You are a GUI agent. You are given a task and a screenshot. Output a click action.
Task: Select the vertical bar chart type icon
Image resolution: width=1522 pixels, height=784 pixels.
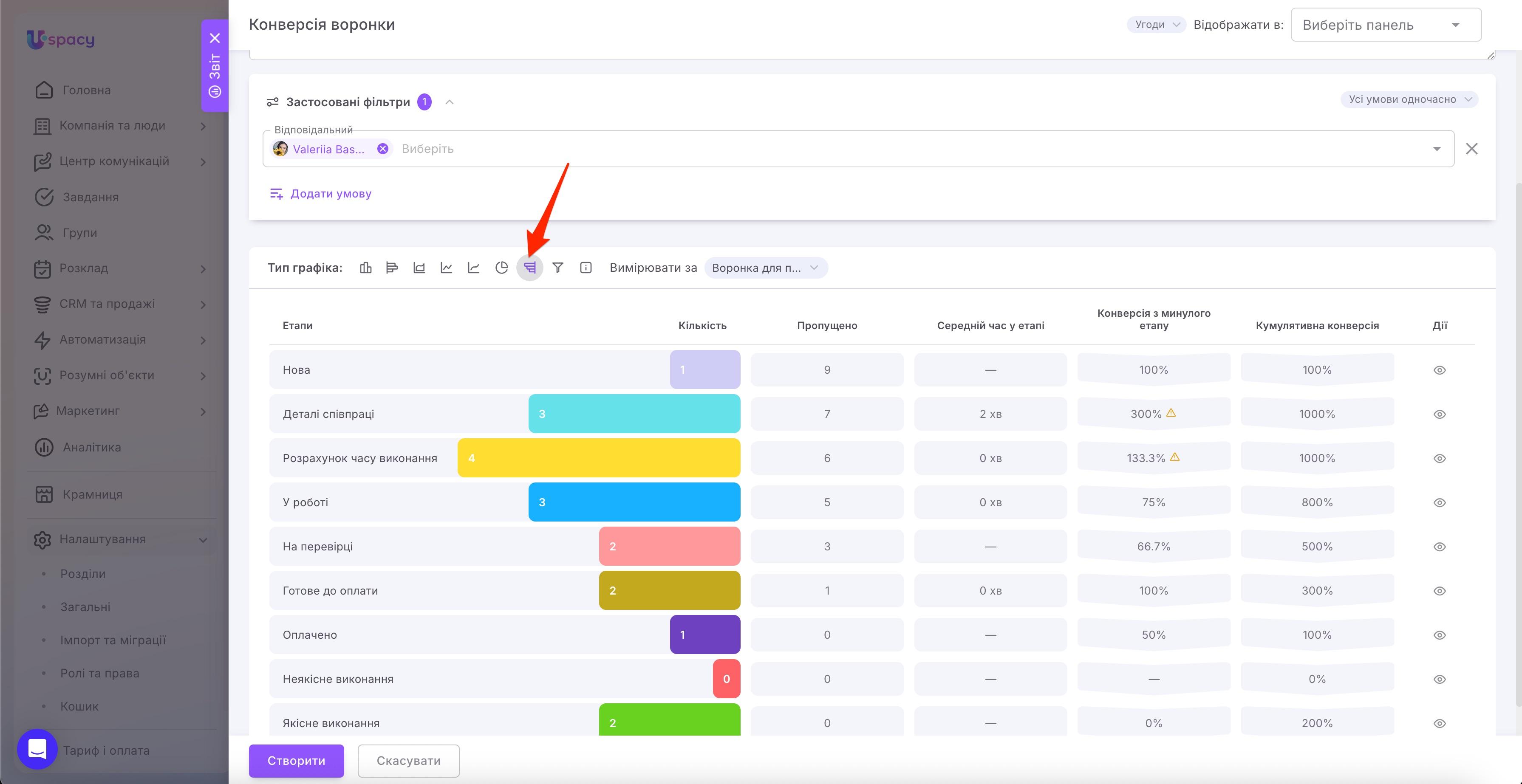point(366,268)
